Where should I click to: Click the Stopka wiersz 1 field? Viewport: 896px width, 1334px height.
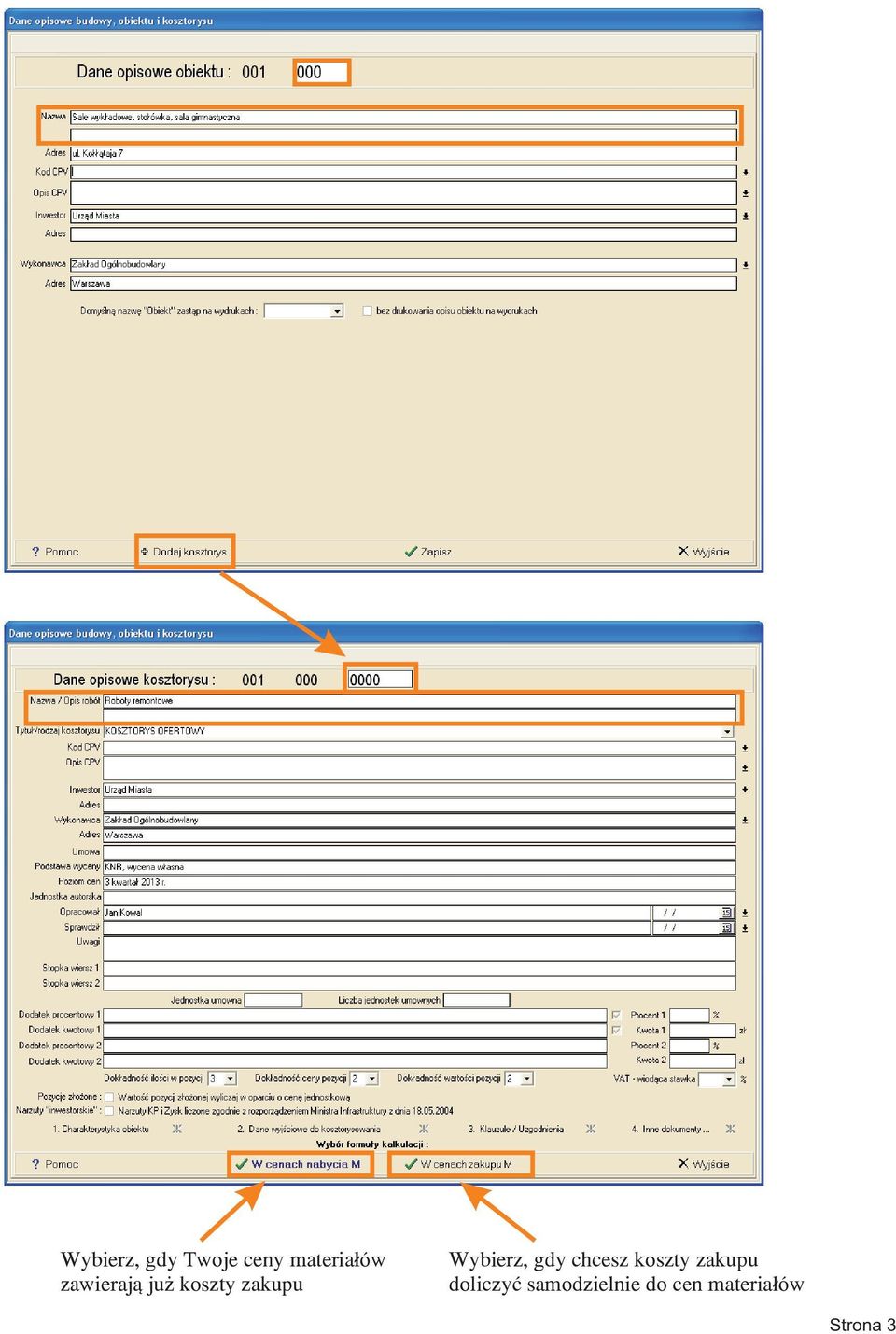(419, 969)
